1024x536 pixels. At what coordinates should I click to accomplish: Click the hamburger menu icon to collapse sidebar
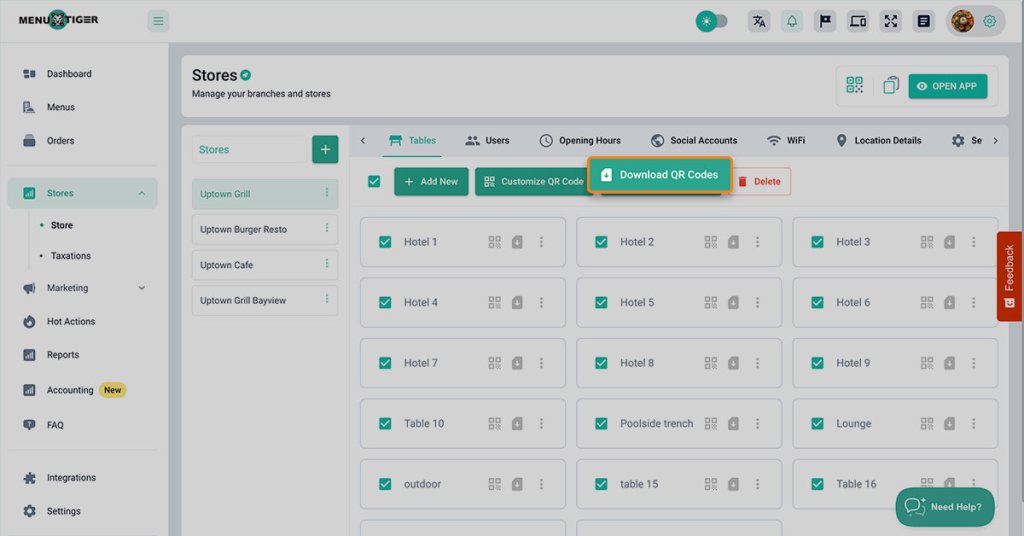158,21
